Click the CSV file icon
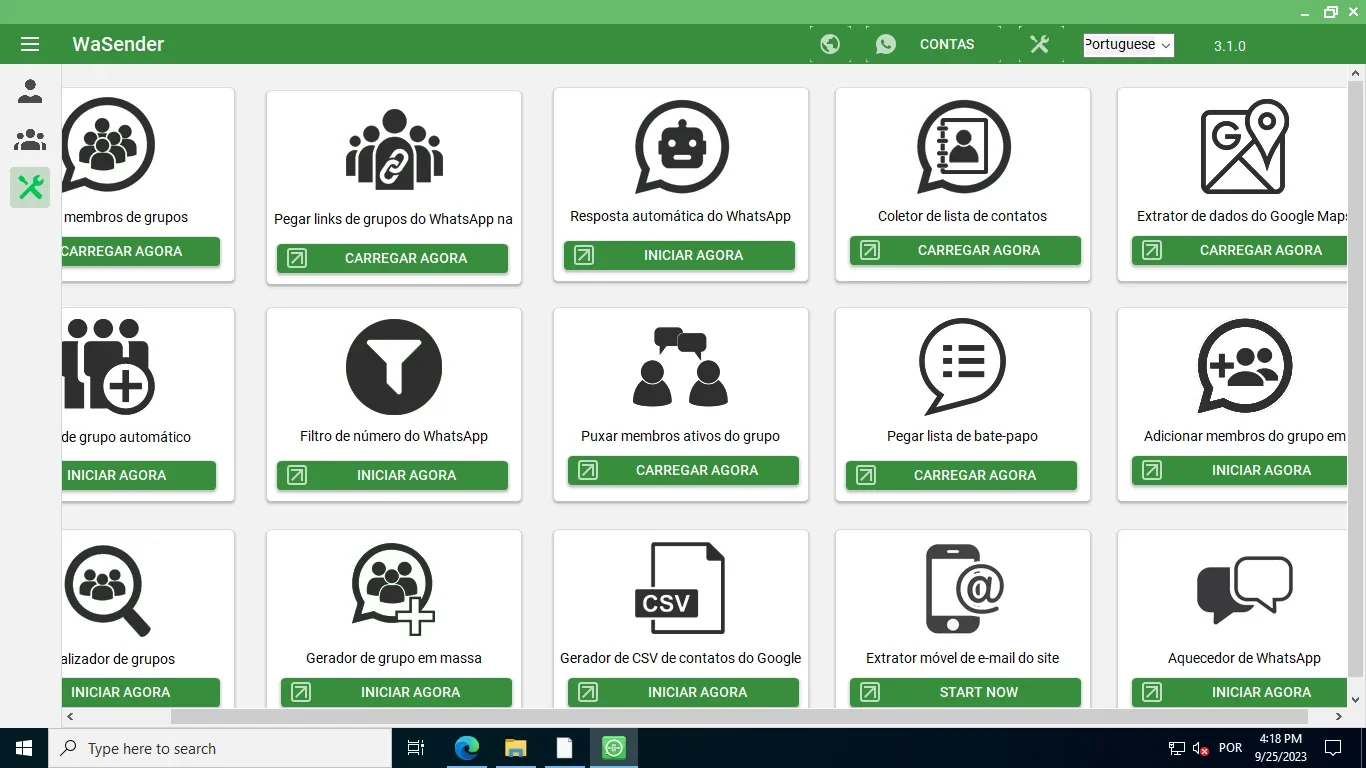The image size is (1366, 768). [x=680, y=587]
